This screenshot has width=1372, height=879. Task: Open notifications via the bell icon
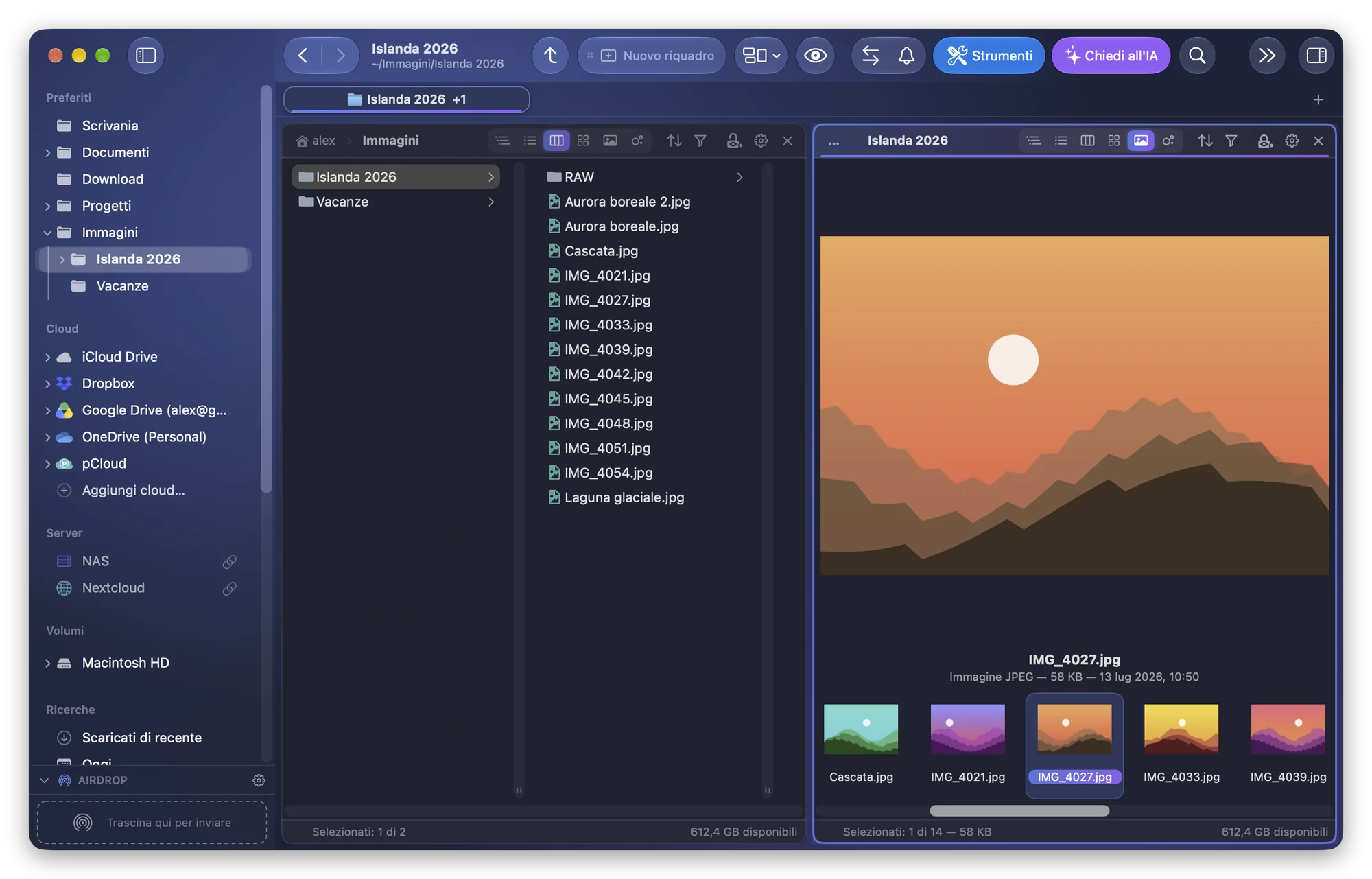click(906, 56)
